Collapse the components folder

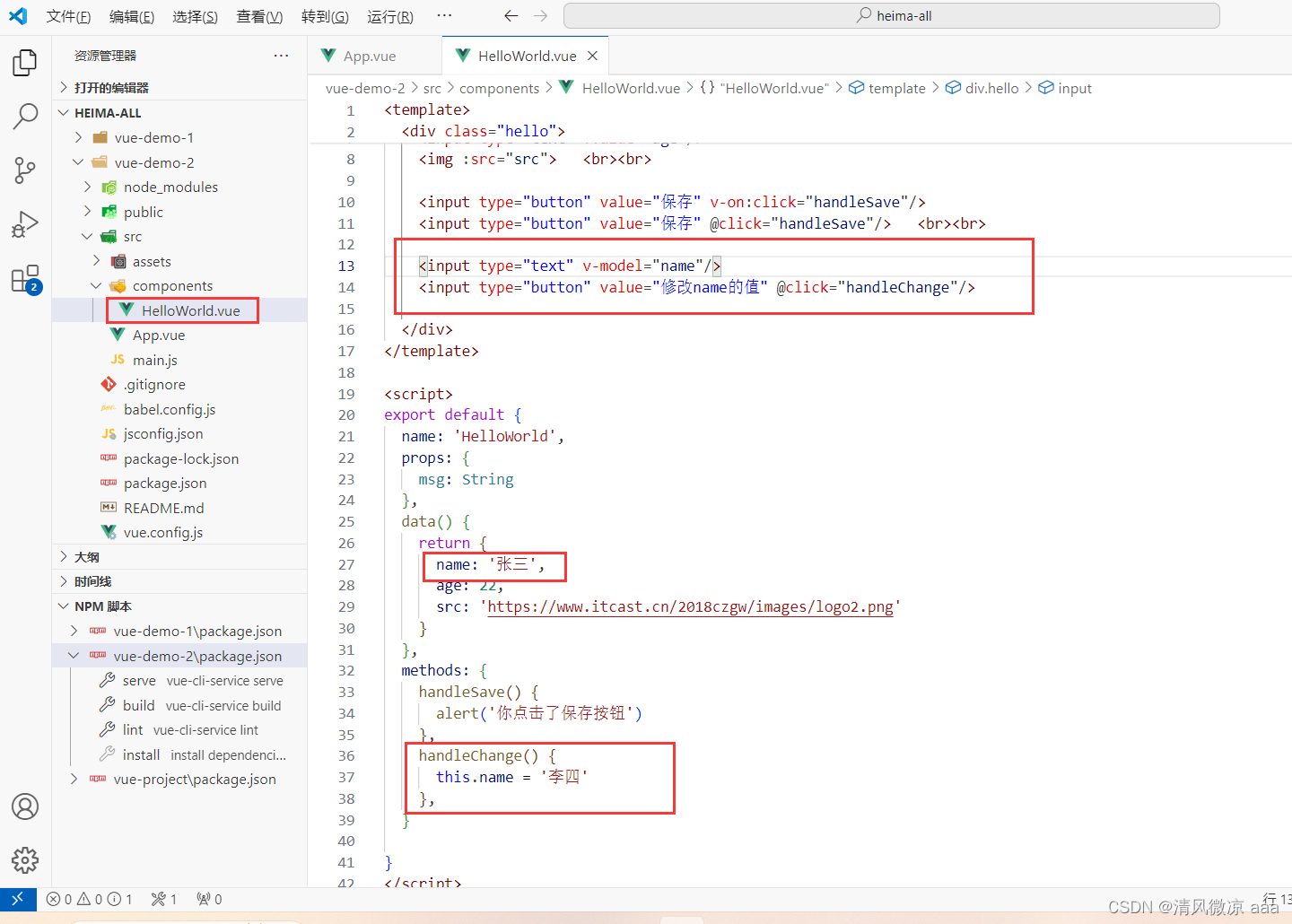tap(179, 285)
